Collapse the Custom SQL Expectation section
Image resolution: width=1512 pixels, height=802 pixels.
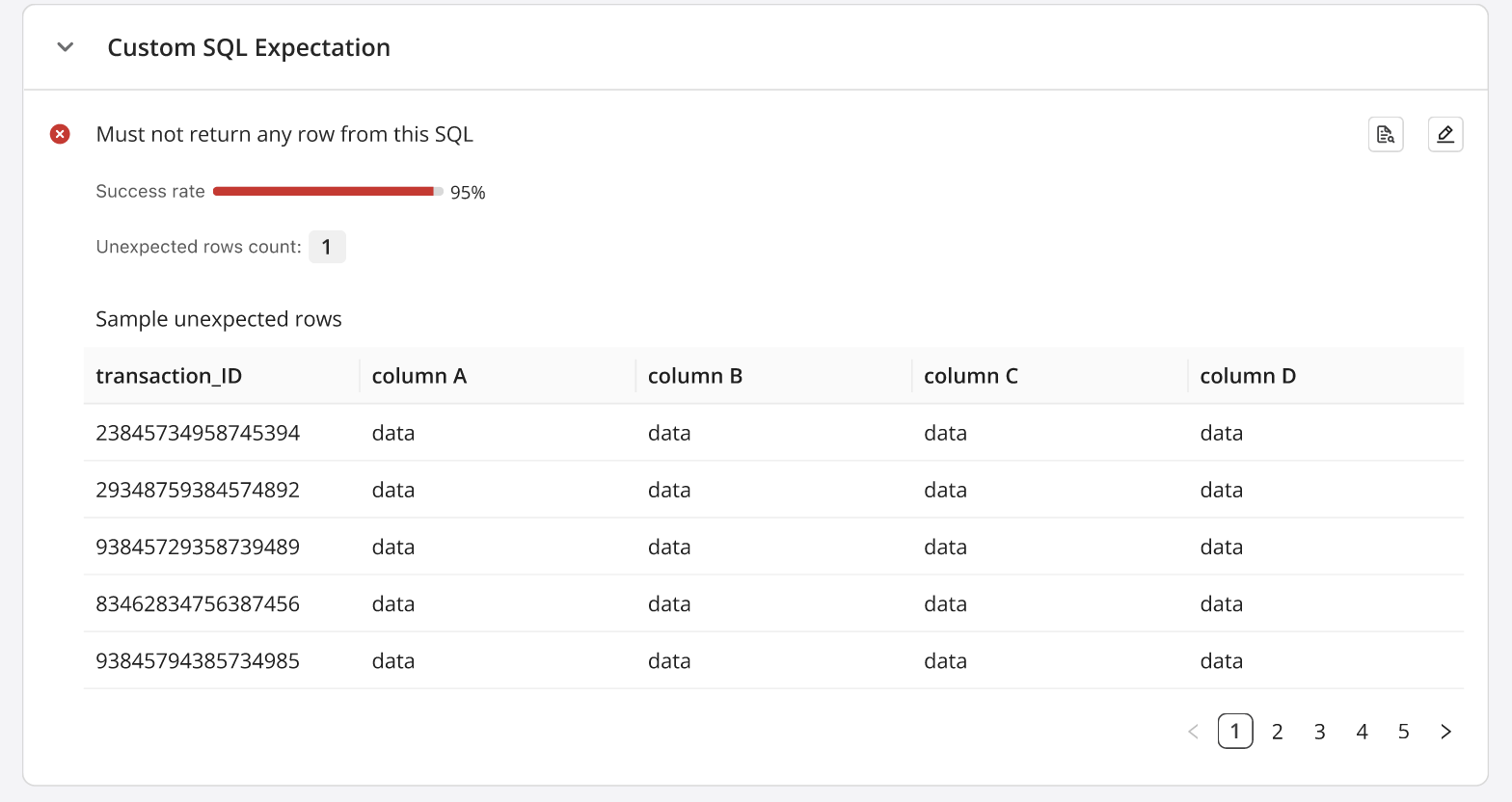66,47
